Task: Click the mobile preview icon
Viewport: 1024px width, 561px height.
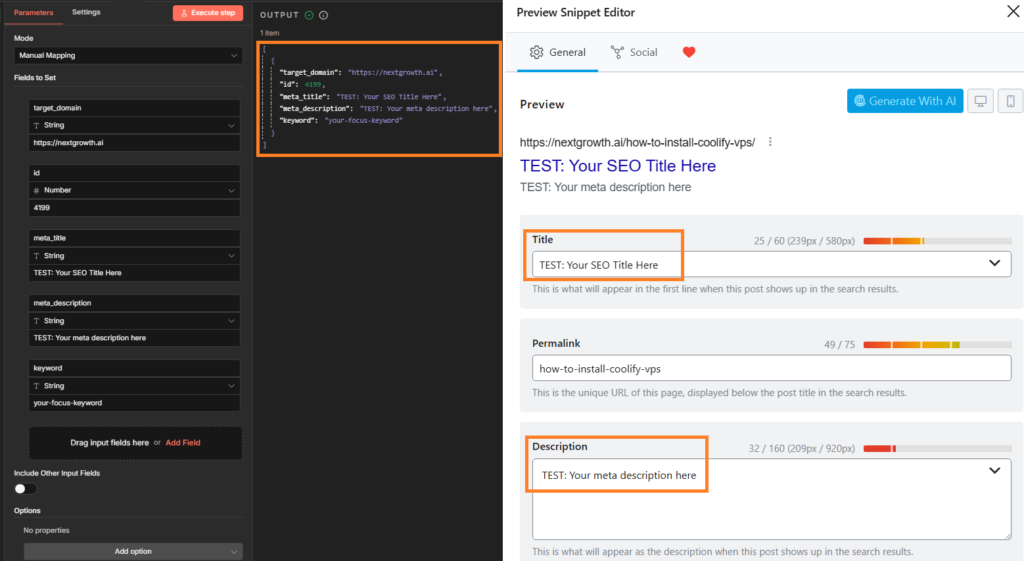Action: click(1010, 101)
